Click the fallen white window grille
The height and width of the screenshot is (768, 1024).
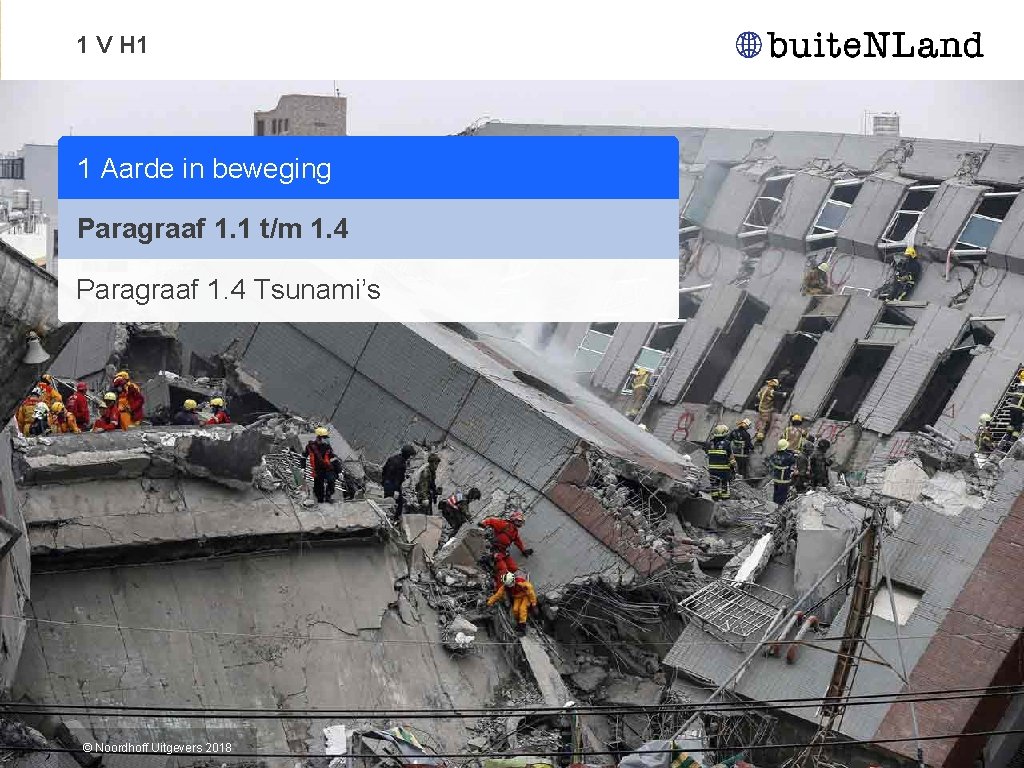click(x=733, y=607)
